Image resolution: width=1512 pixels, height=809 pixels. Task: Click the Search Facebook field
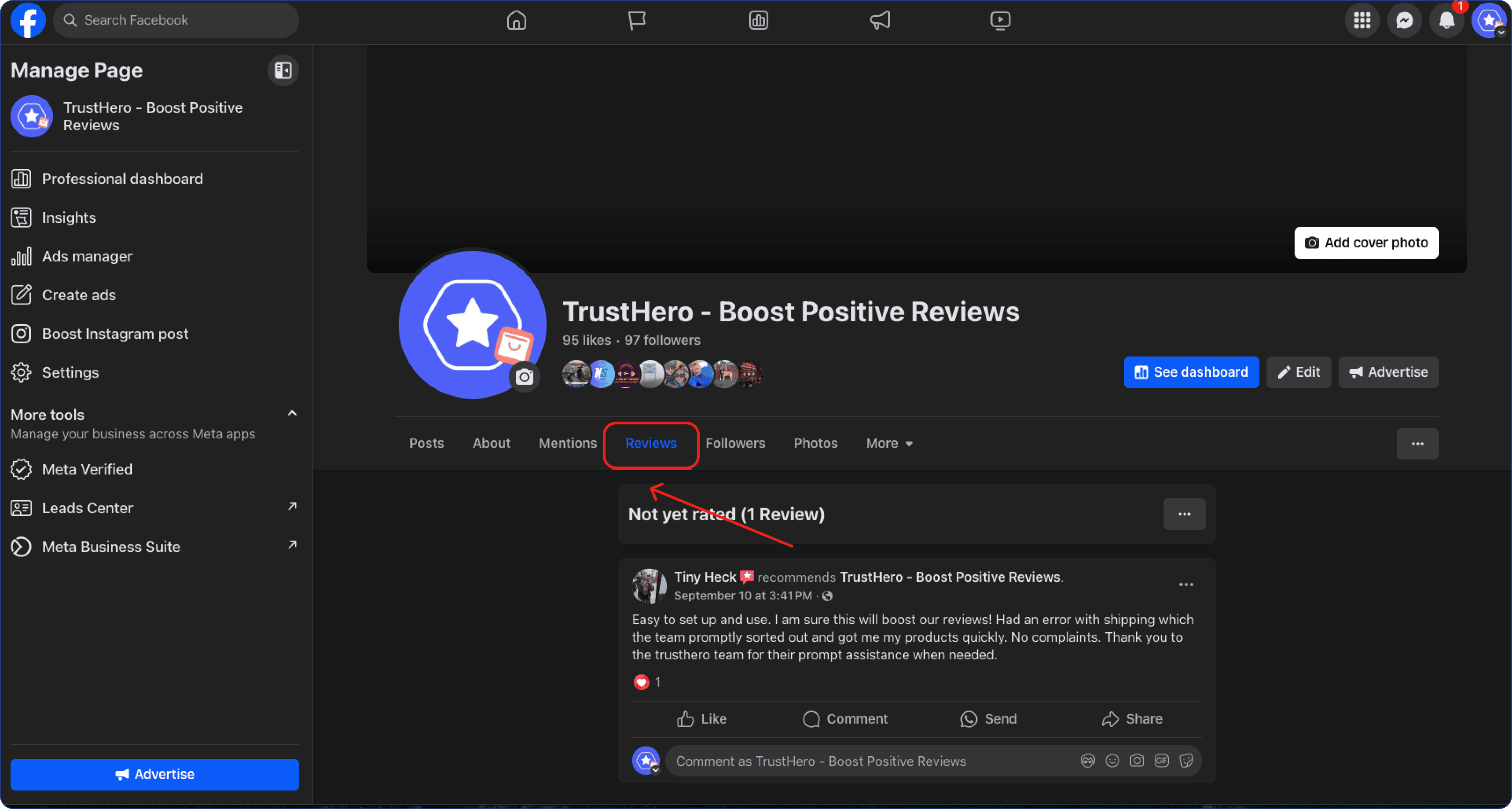(176, 21)
